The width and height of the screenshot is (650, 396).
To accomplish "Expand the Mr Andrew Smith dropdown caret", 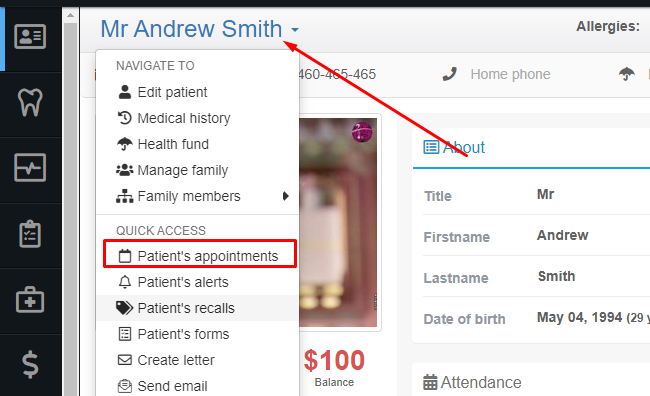I will [295, 30].
